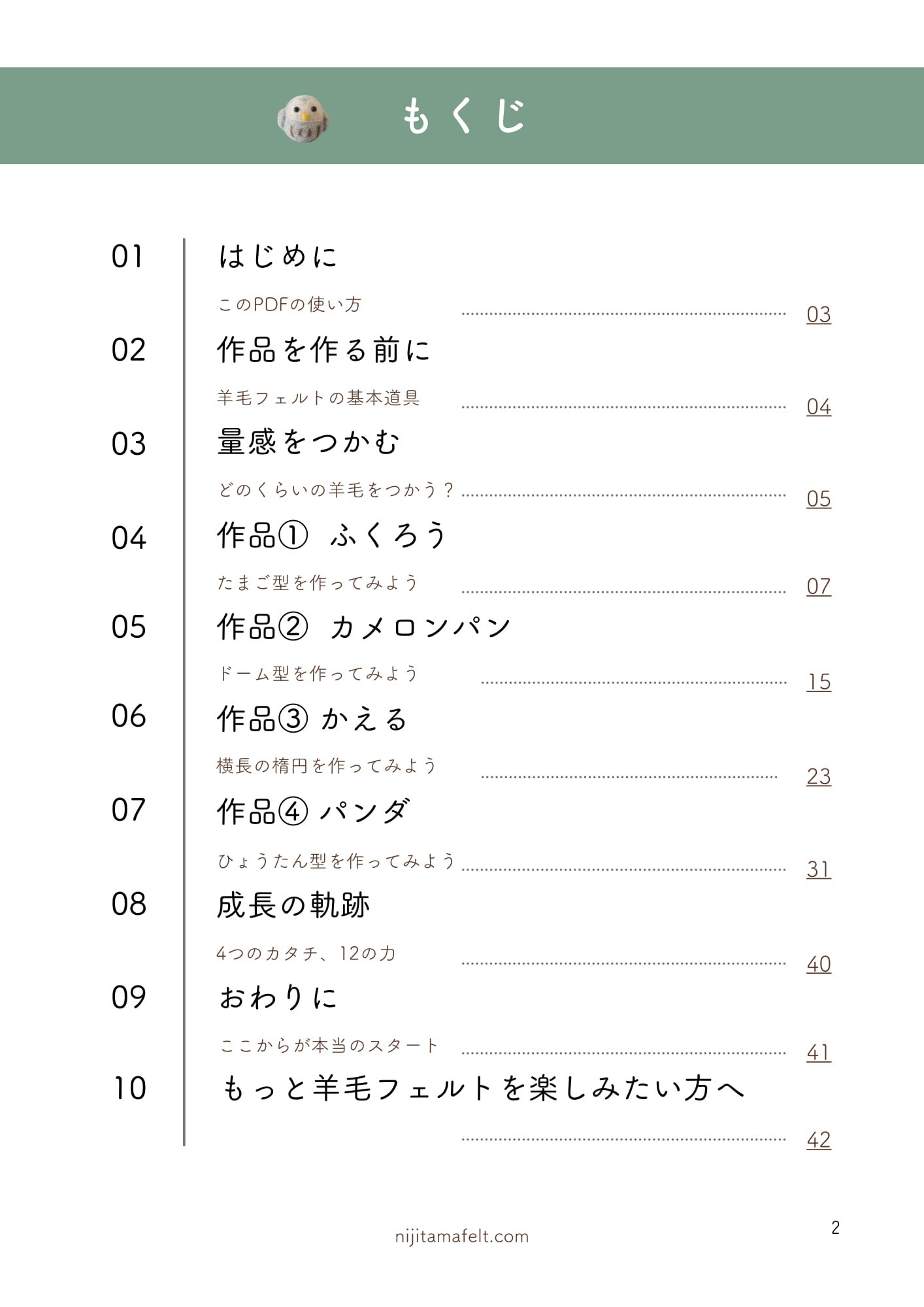Jump to page 04 link

[x=818, y=406]
